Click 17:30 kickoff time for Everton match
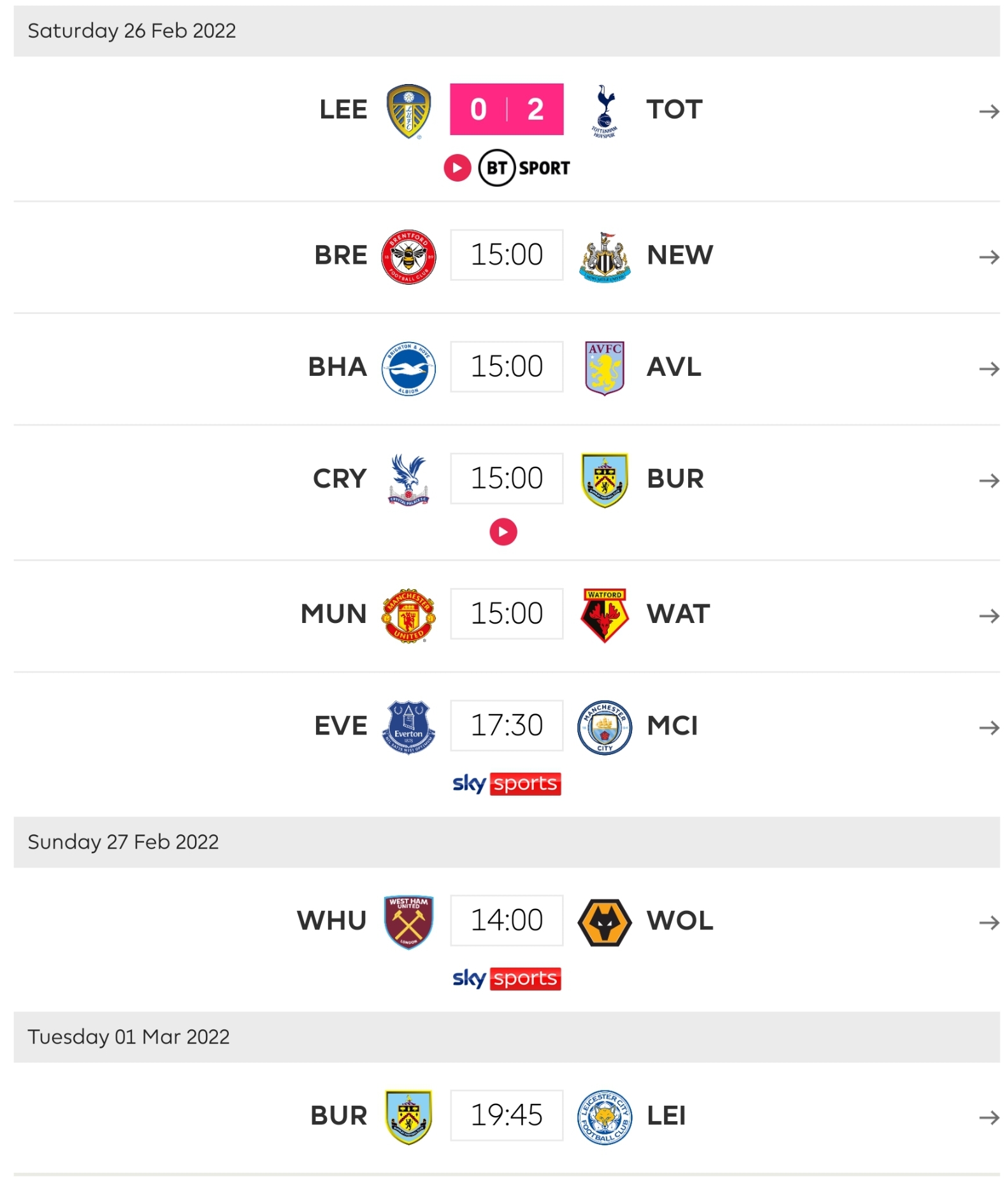 pyautogui.click(x=507, y=726)
